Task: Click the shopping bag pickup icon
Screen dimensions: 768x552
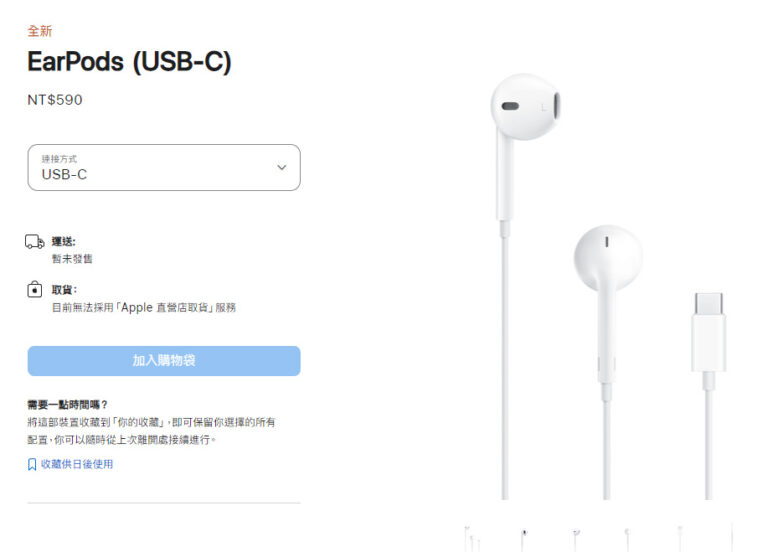Action: (34, 289)
